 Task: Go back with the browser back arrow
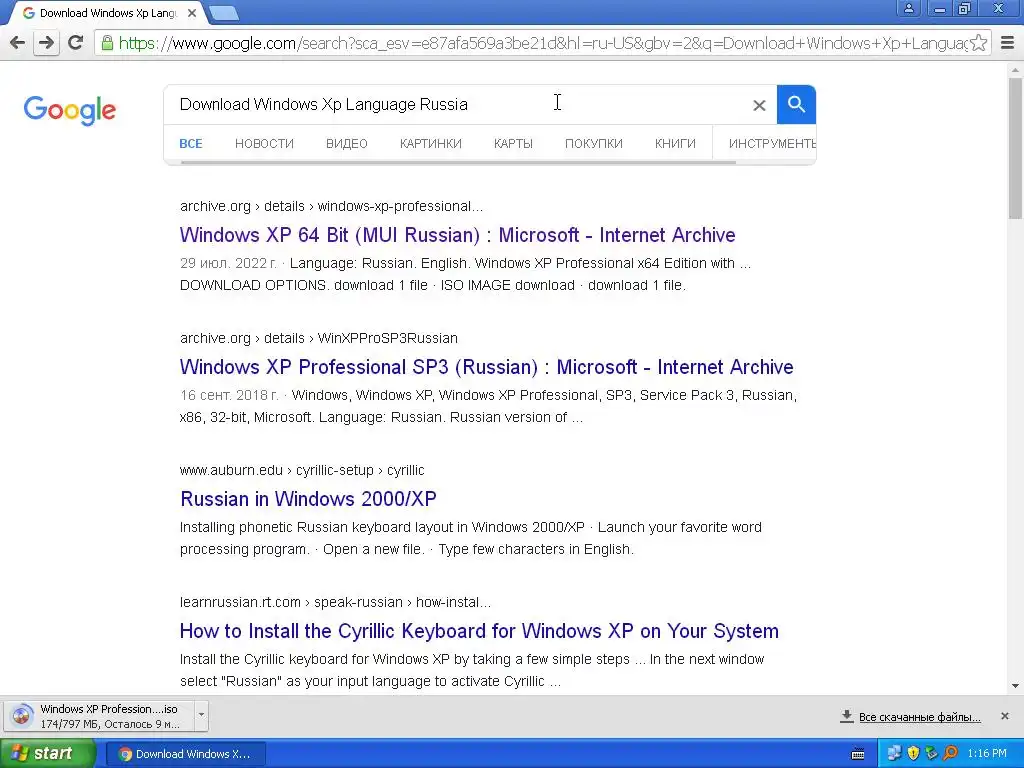(18, 43)
